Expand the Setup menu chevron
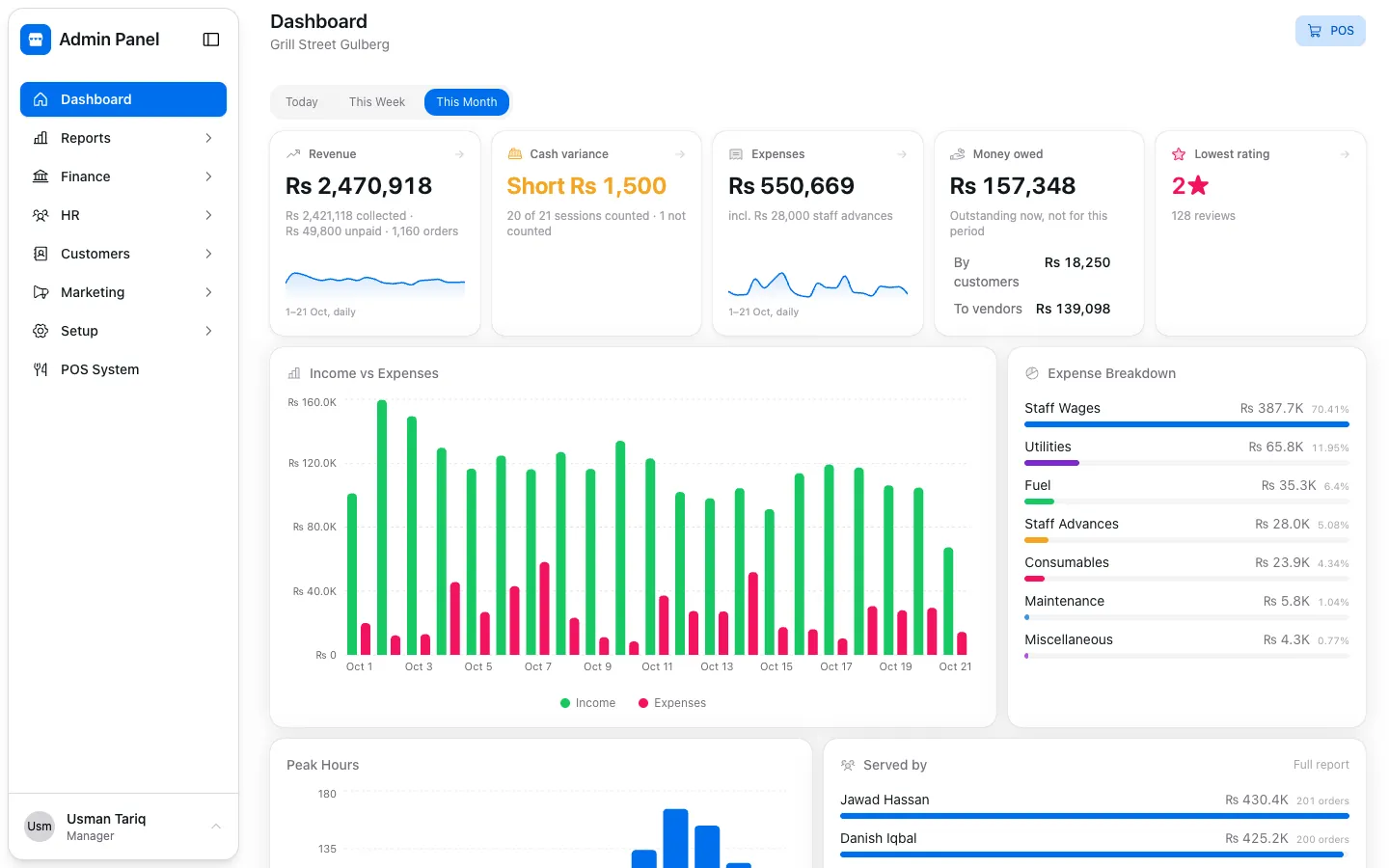This screenshot has height=868, width=1389. (208, 331)
